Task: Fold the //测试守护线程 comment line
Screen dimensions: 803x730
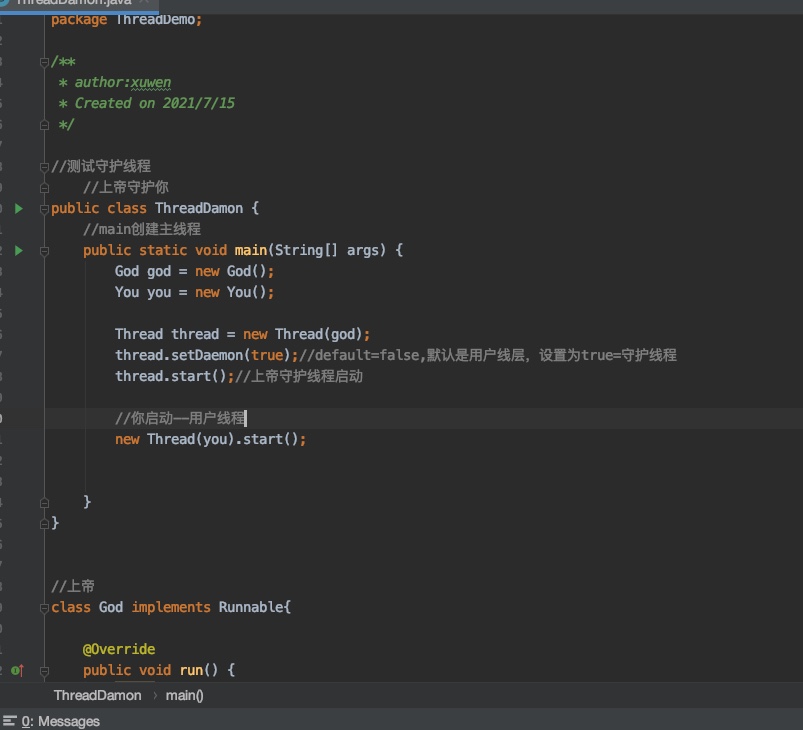Action: tap(44, 166)
